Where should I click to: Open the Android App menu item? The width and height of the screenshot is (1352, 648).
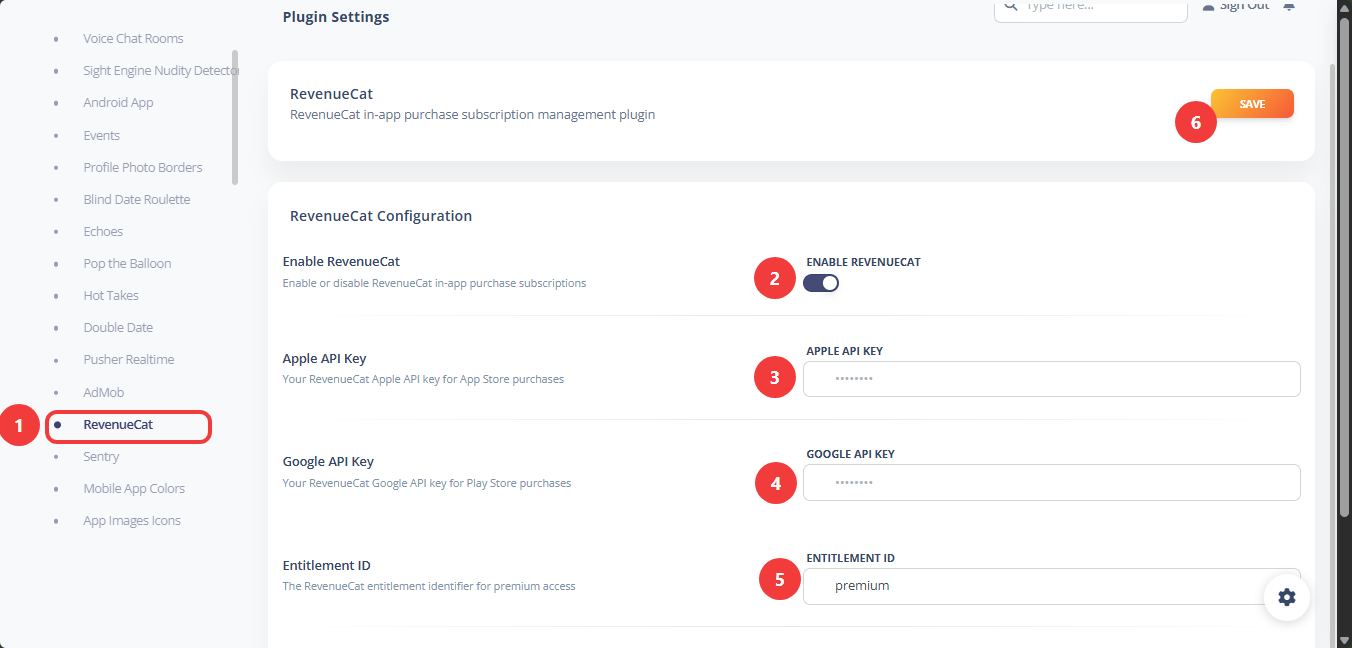pyautogui.click(x=118, y=102)
